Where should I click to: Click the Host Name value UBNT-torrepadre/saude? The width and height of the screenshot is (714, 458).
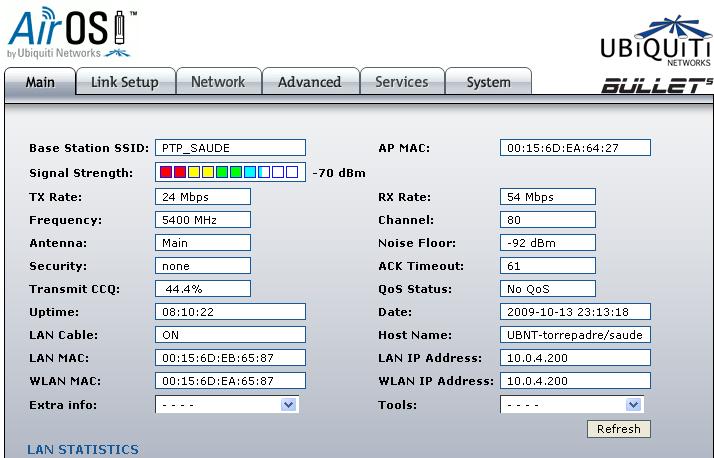(x=575, y=335)
